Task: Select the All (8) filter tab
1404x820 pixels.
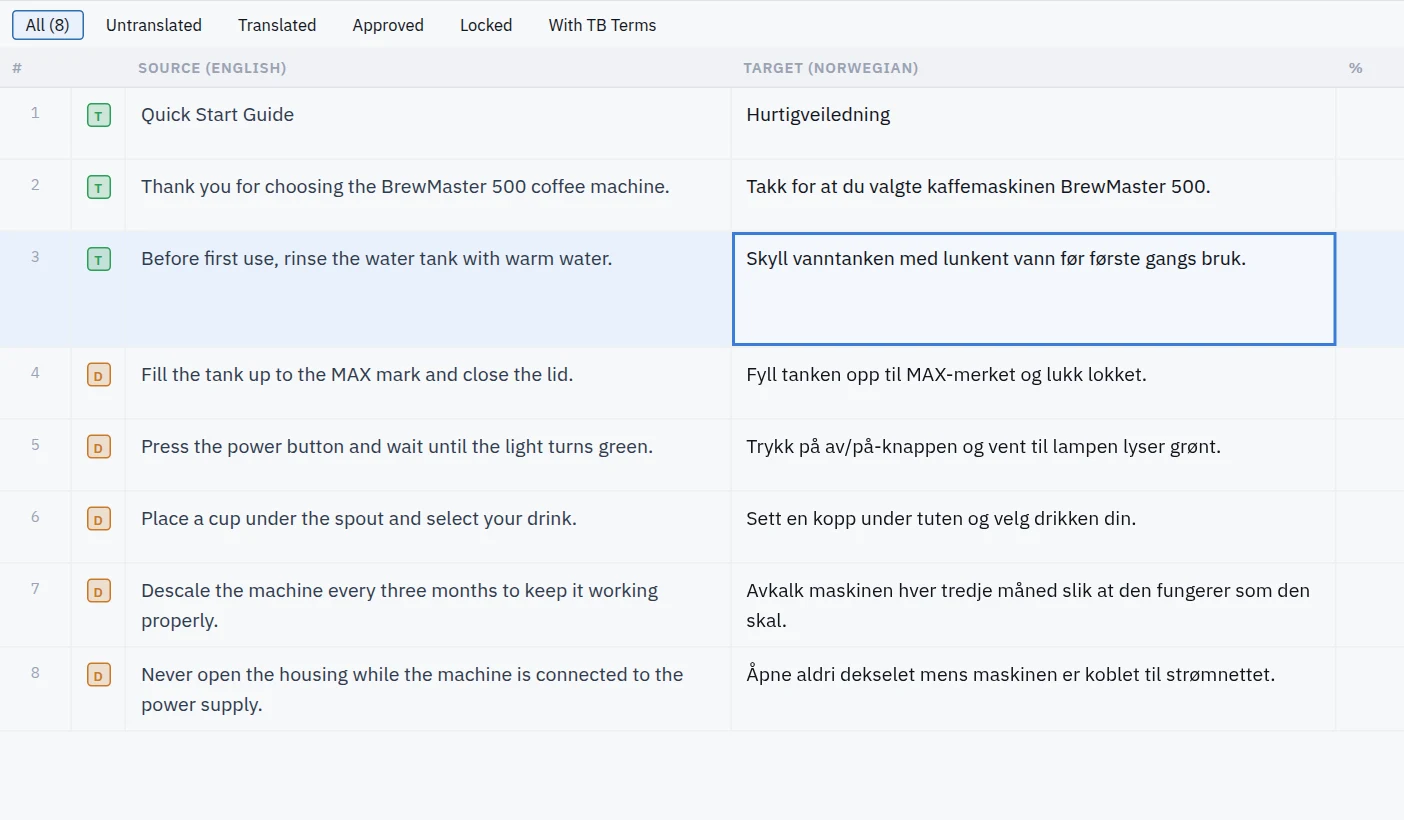Action: 48,25
